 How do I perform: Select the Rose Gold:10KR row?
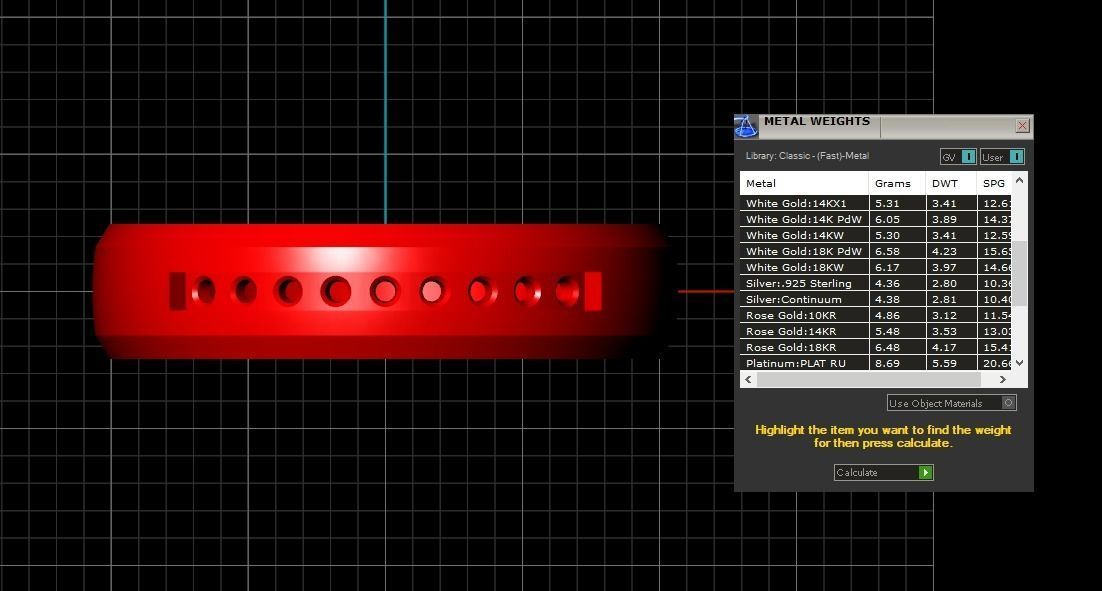[876, 316]
